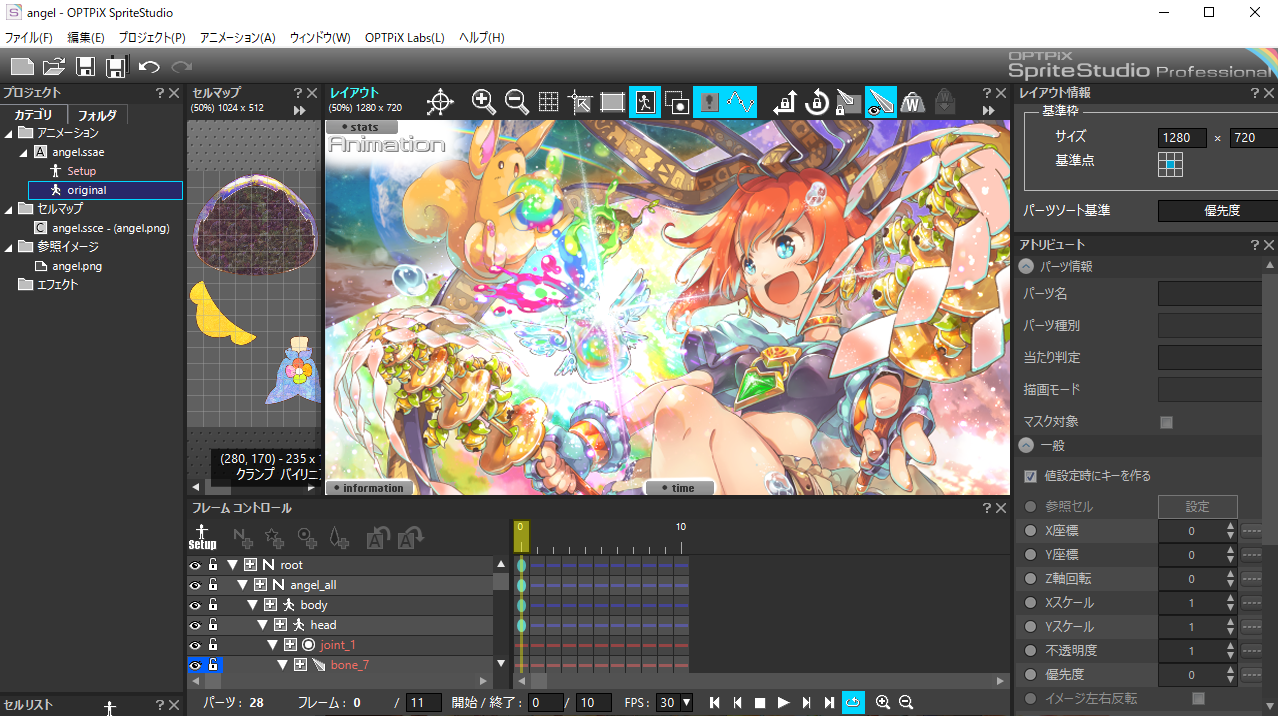Image resolution: width=1278 pixels, height=716 pixels.
Task: Open the 編集(E) menu
Action: tap(86, 38)
